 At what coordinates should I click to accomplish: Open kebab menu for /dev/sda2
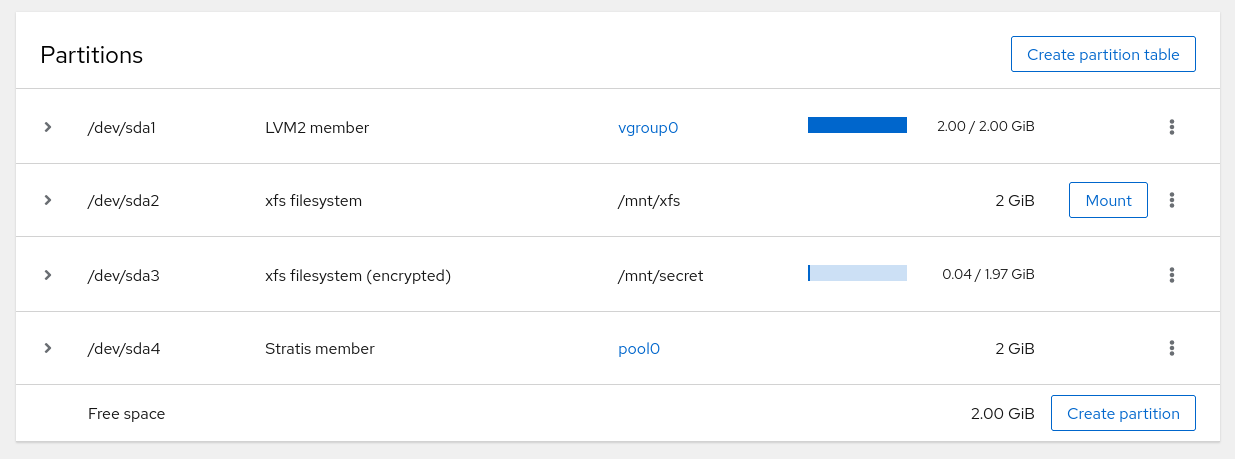[x=1172, y=200]
